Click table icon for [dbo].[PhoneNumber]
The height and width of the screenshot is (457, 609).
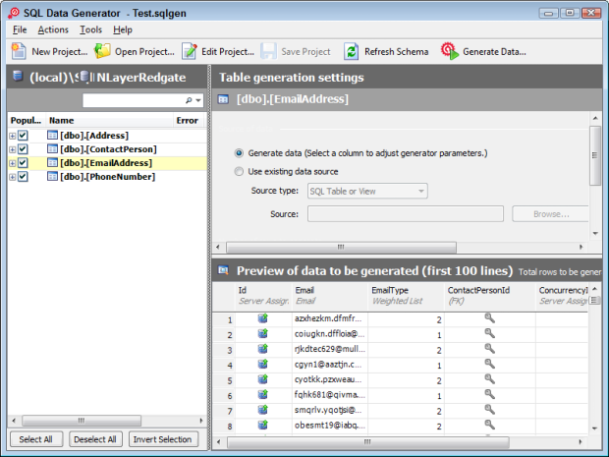pos(52,176)
